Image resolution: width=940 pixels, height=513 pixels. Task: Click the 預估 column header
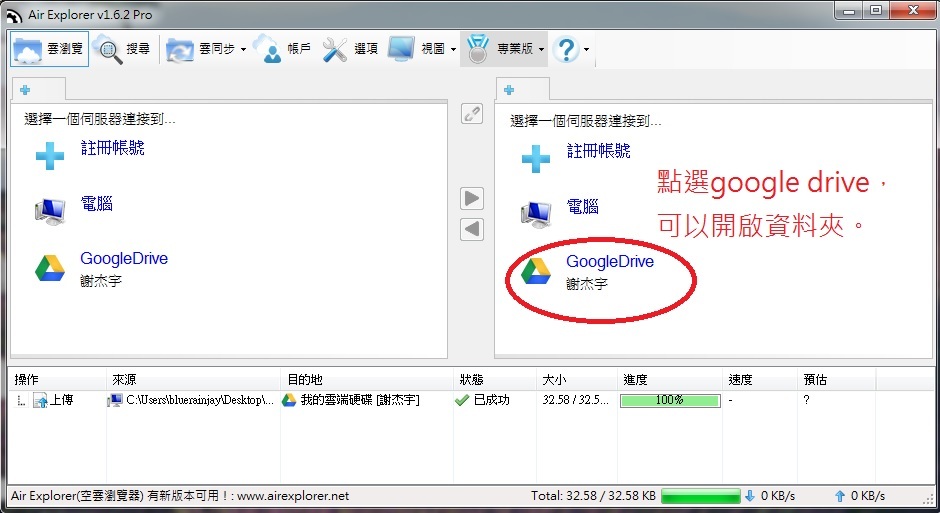coord(836,379)
